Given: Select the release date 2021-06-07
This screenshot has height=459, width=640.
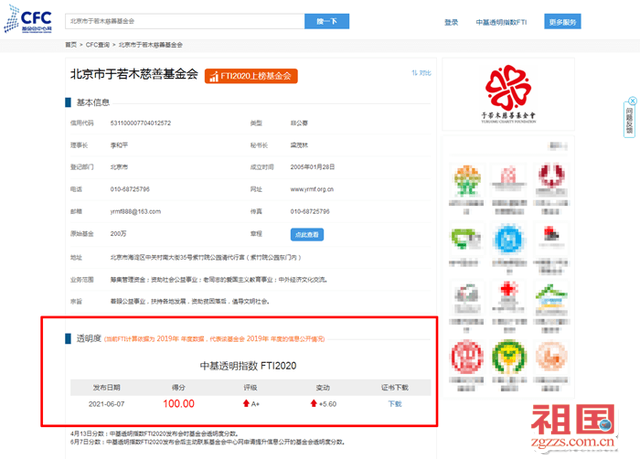Looking at the screenshot, I should 107,404.
